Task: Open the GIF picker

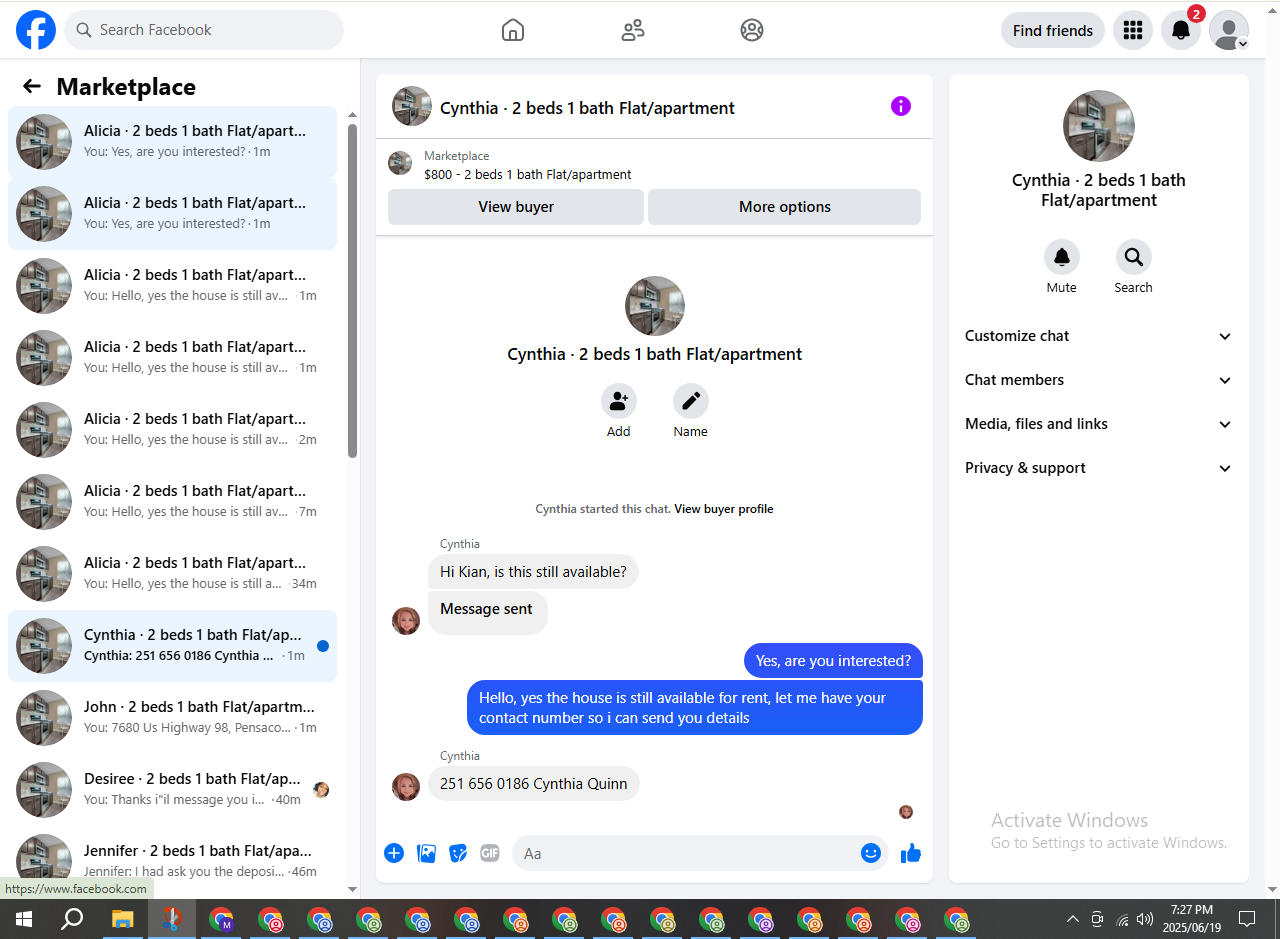Action: pos(489,853)
